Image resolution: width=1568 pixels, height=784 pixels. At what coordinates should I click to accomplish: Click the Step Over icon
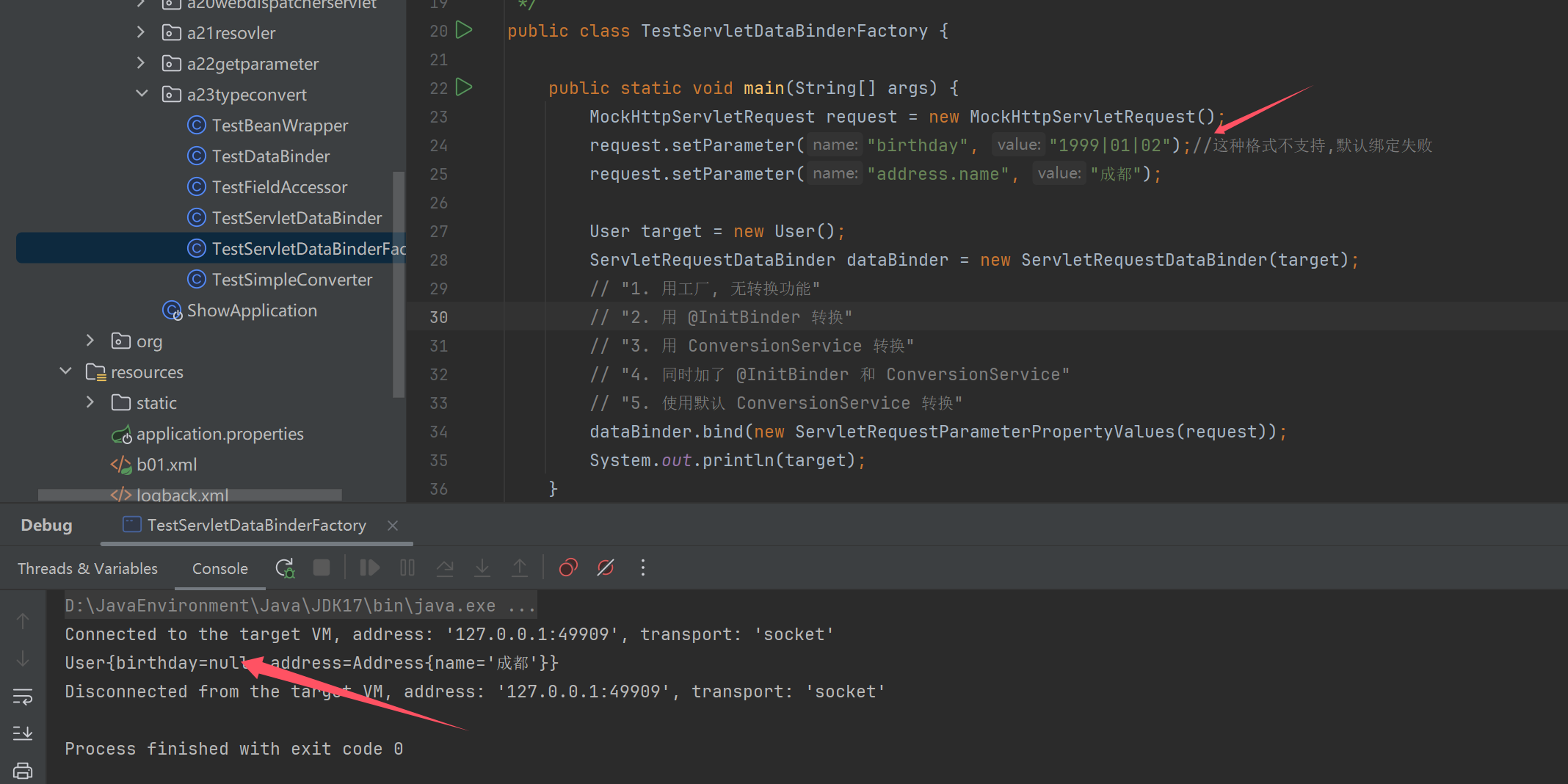(x=445, y=567)
